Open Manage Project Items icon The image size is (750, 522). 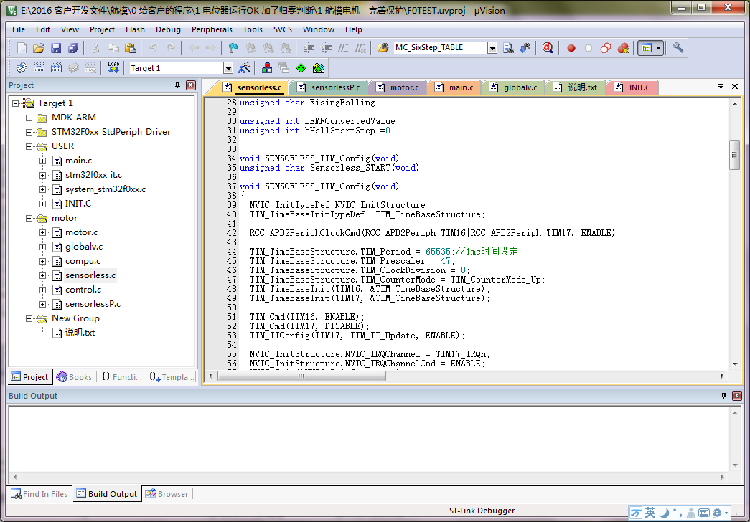(267, 67)
